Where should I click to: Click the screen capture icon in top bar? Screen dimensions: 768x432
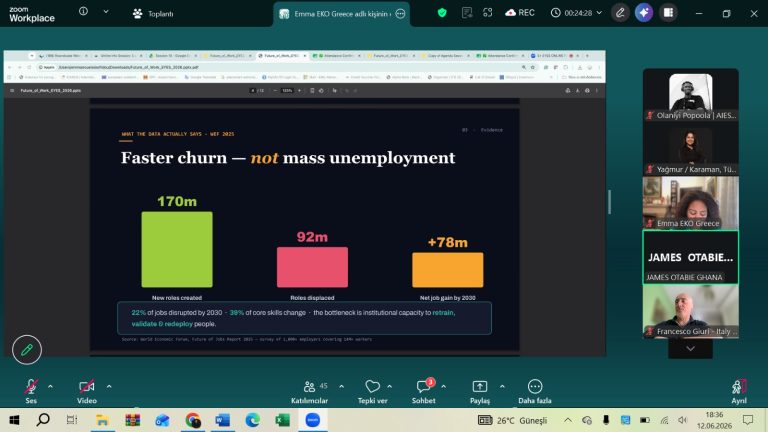click(x=487, y=13)
